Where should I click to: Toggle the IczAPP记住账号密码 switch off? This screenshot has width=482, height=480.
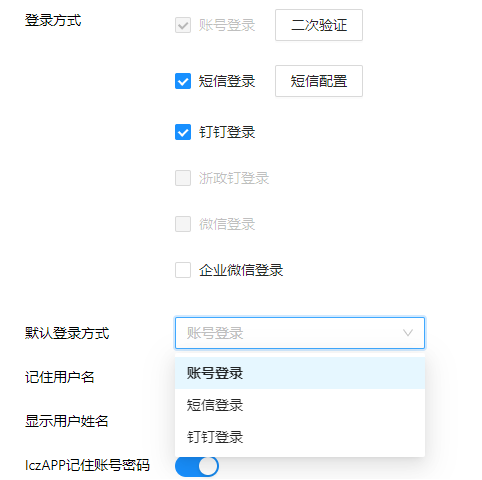click(x=197, y=466)
